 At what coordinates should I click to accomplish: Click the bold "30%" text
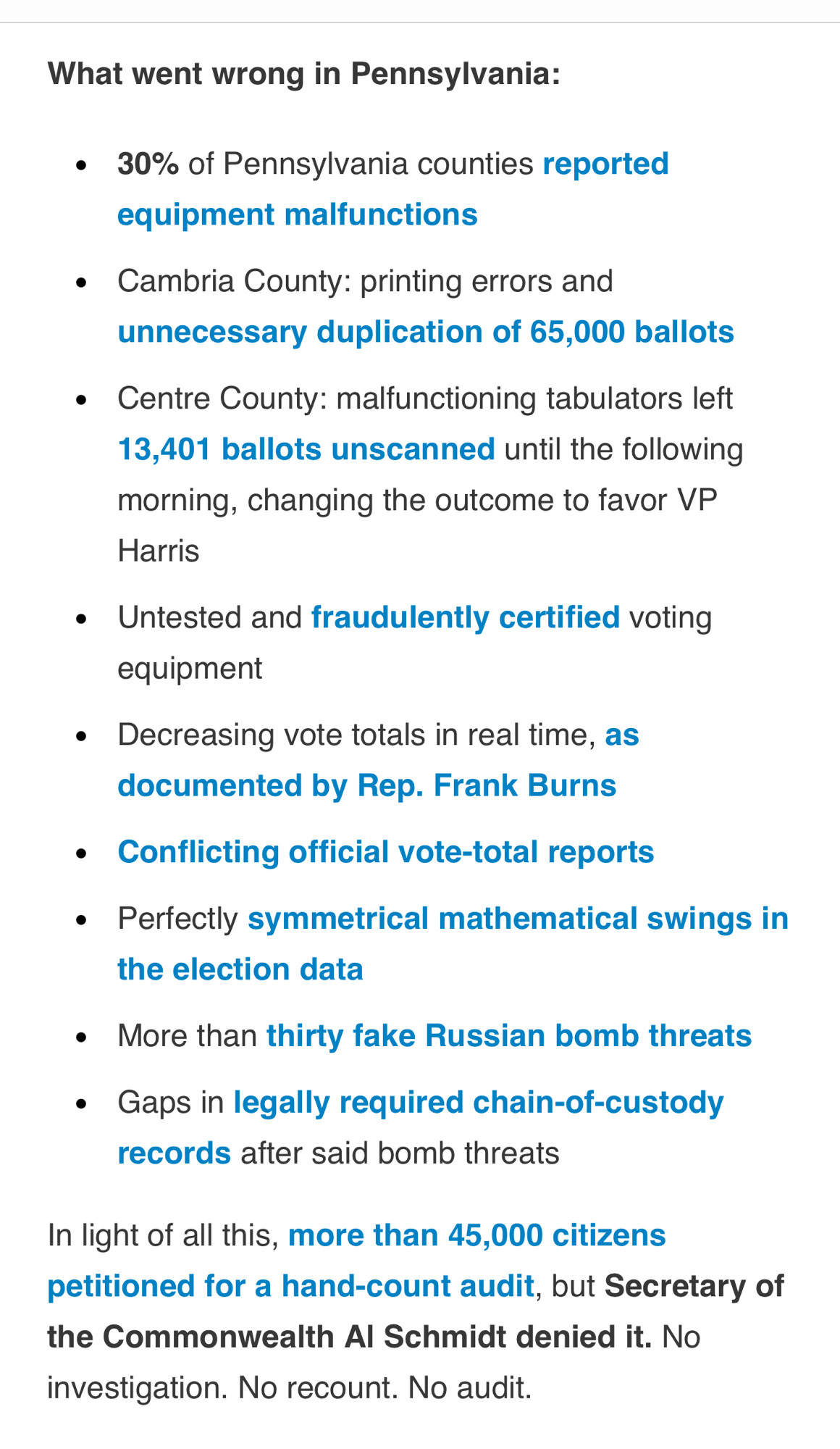(148, 164)
